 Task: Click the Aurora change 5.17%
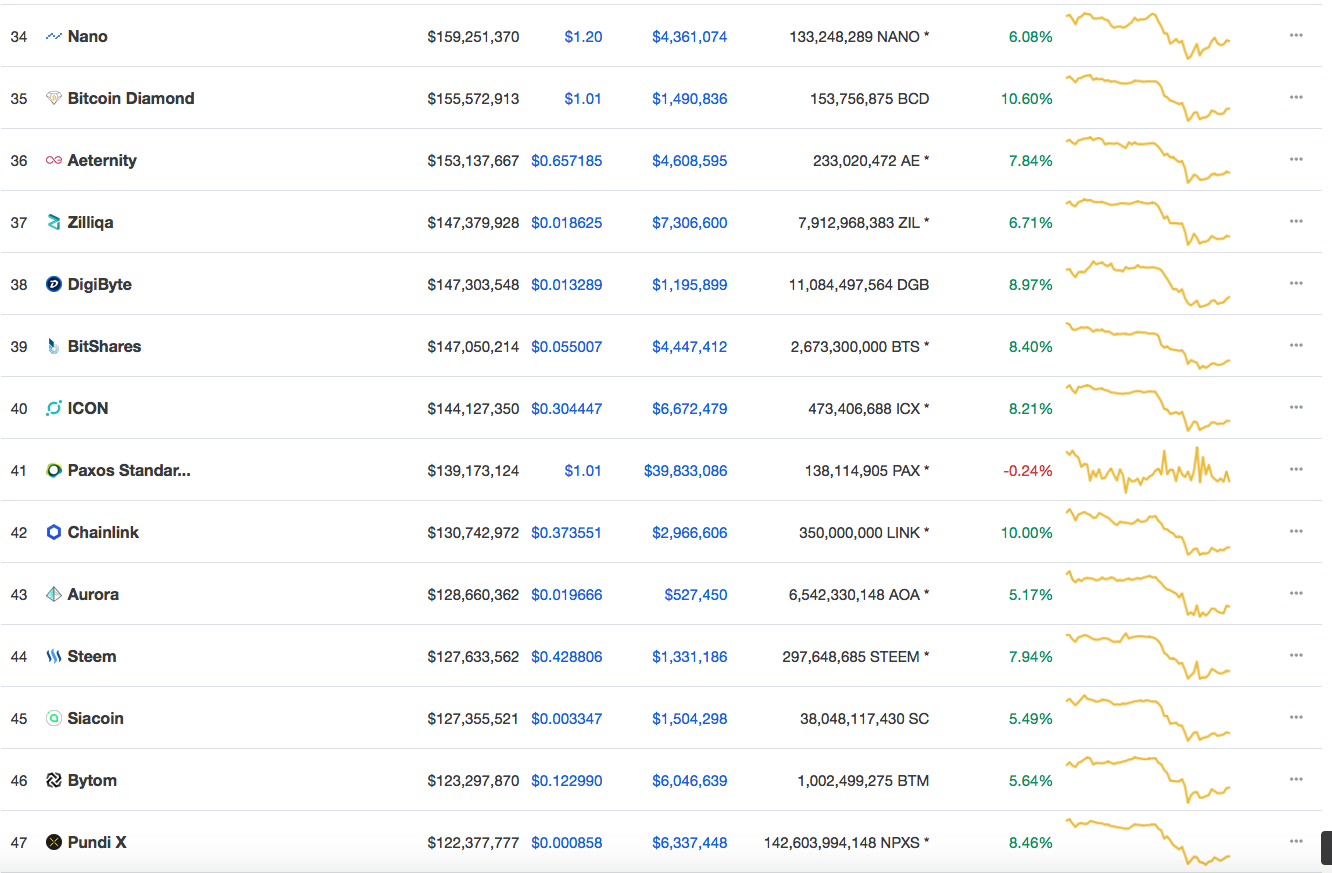click(x=1031, y=595)
